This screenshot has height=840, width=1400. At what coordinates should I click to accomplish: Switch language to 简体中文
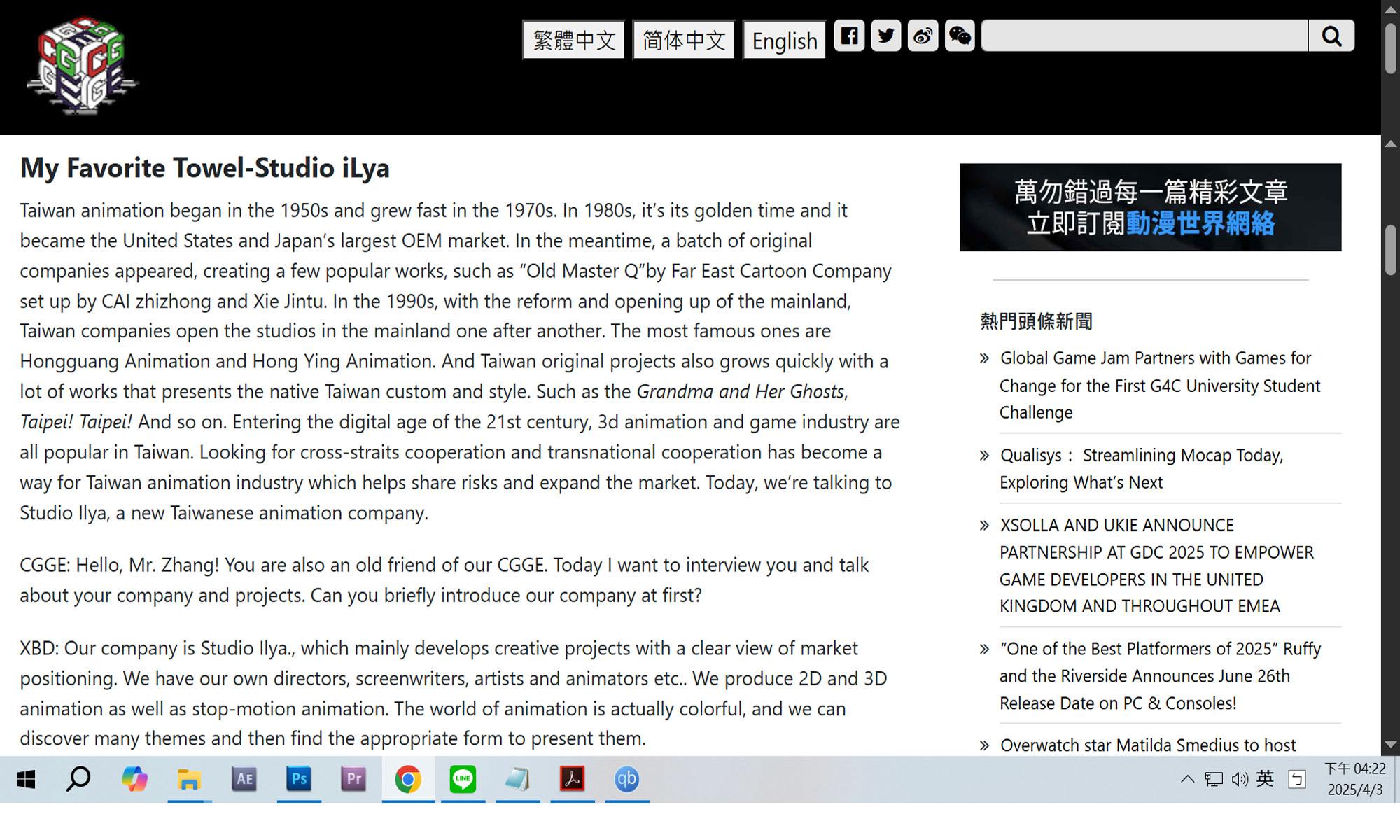(684, 41)
